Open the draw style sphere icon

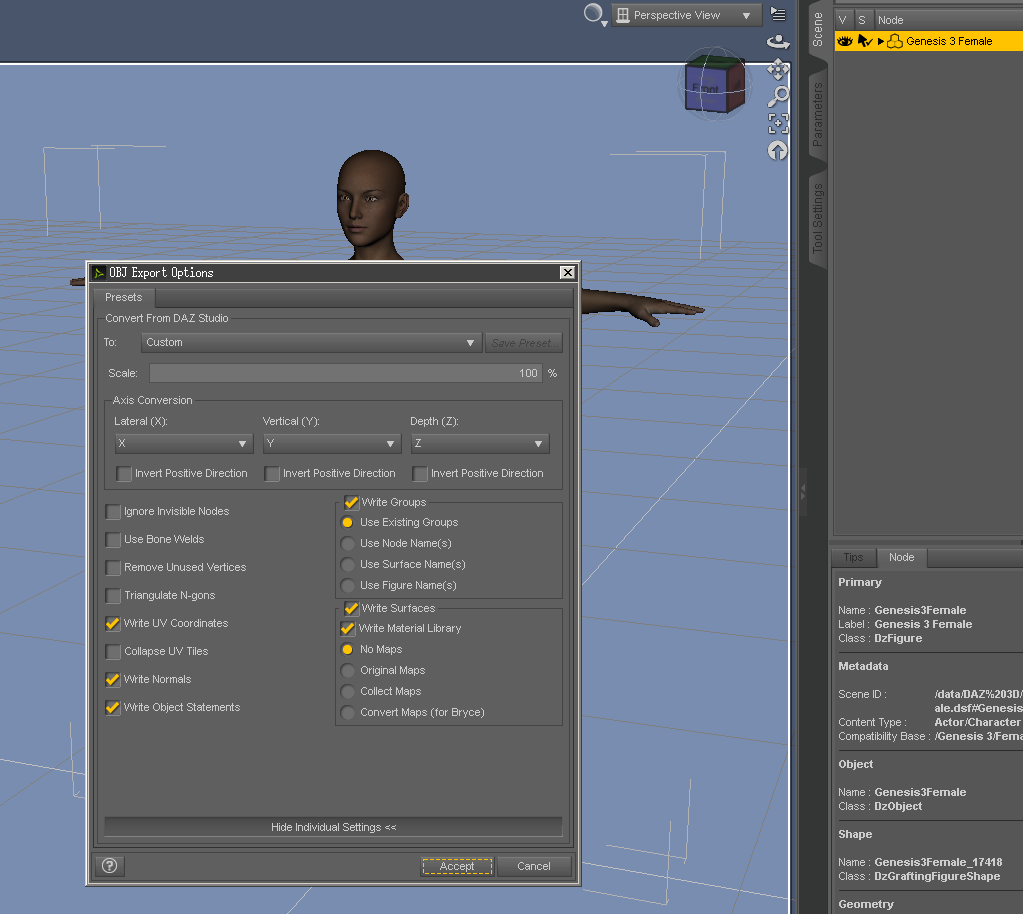click(595, 14)
